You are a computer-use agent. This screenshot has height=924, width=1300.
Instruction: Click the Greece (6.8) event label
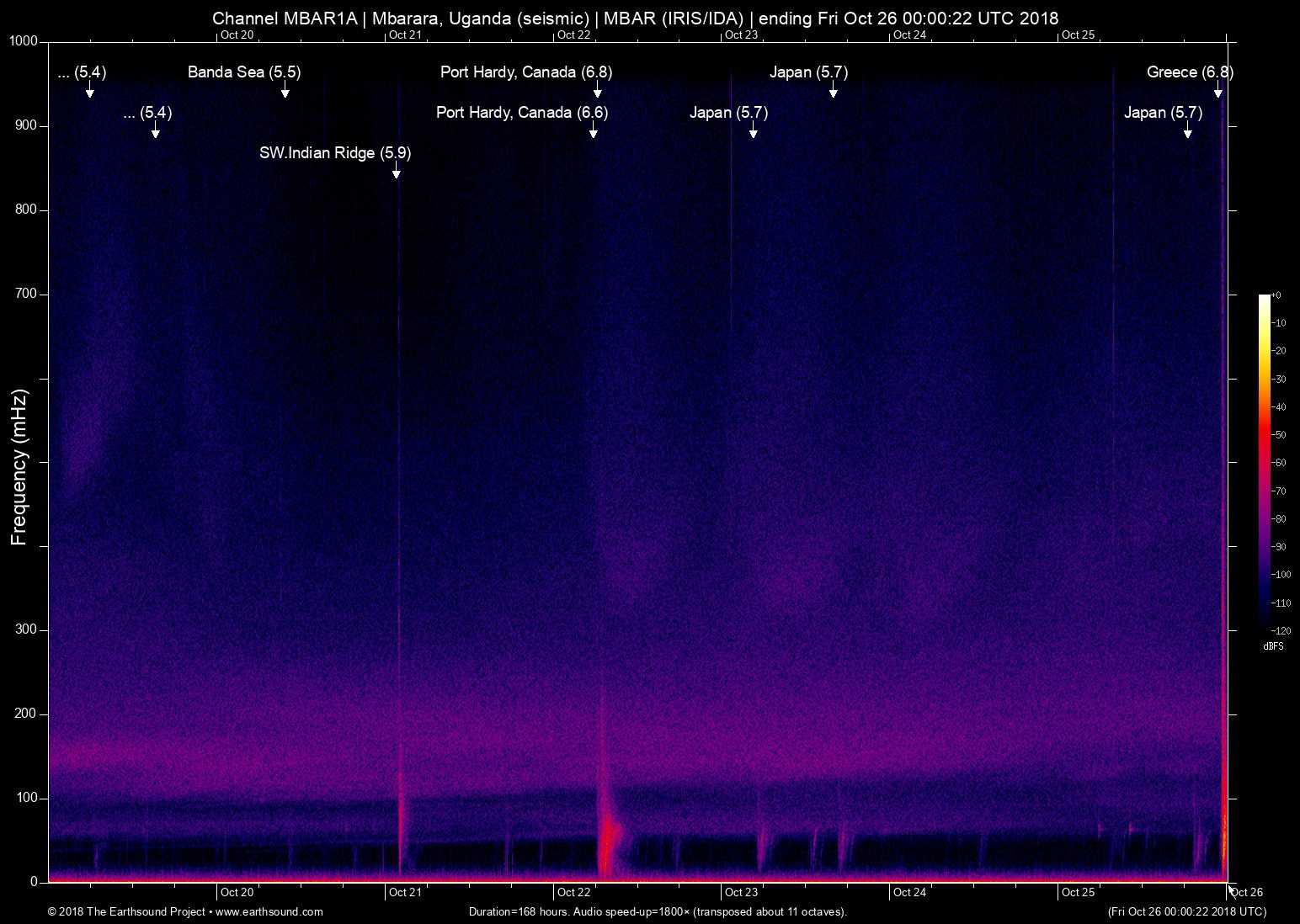coord(1189,72)
